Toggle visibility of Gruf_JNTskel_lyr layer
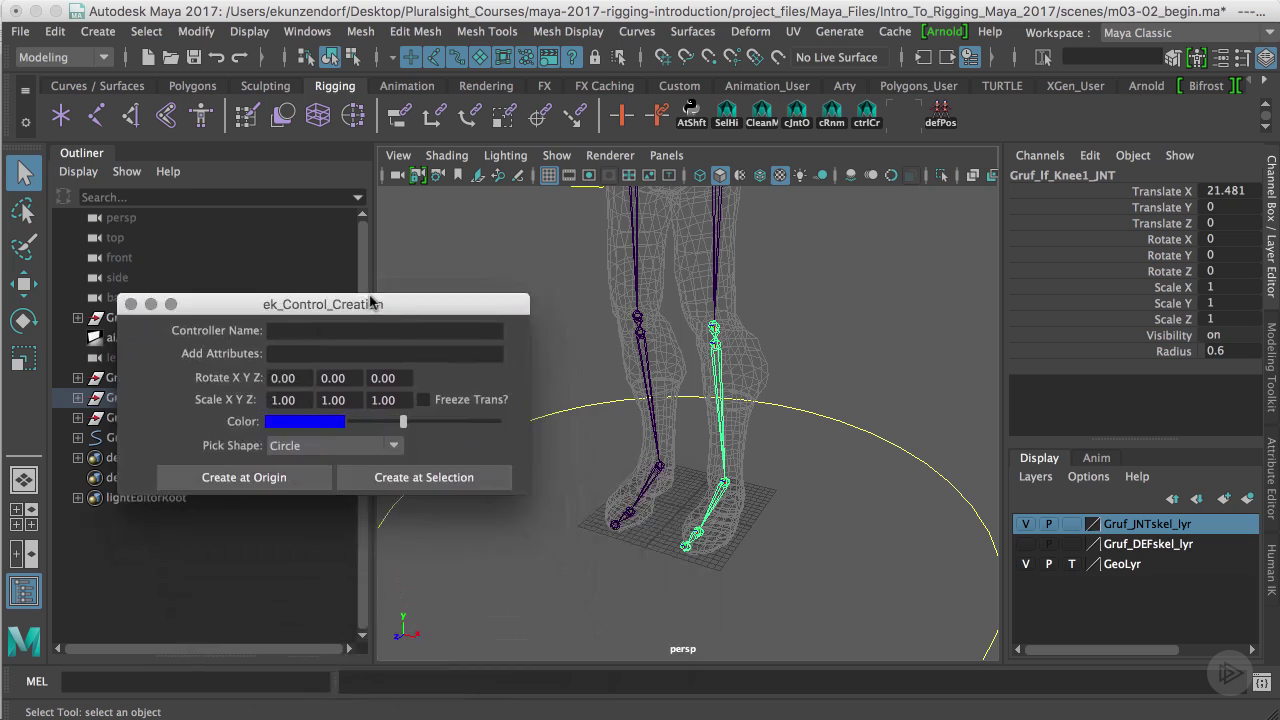1280x720 pixels. (1025, 524)
